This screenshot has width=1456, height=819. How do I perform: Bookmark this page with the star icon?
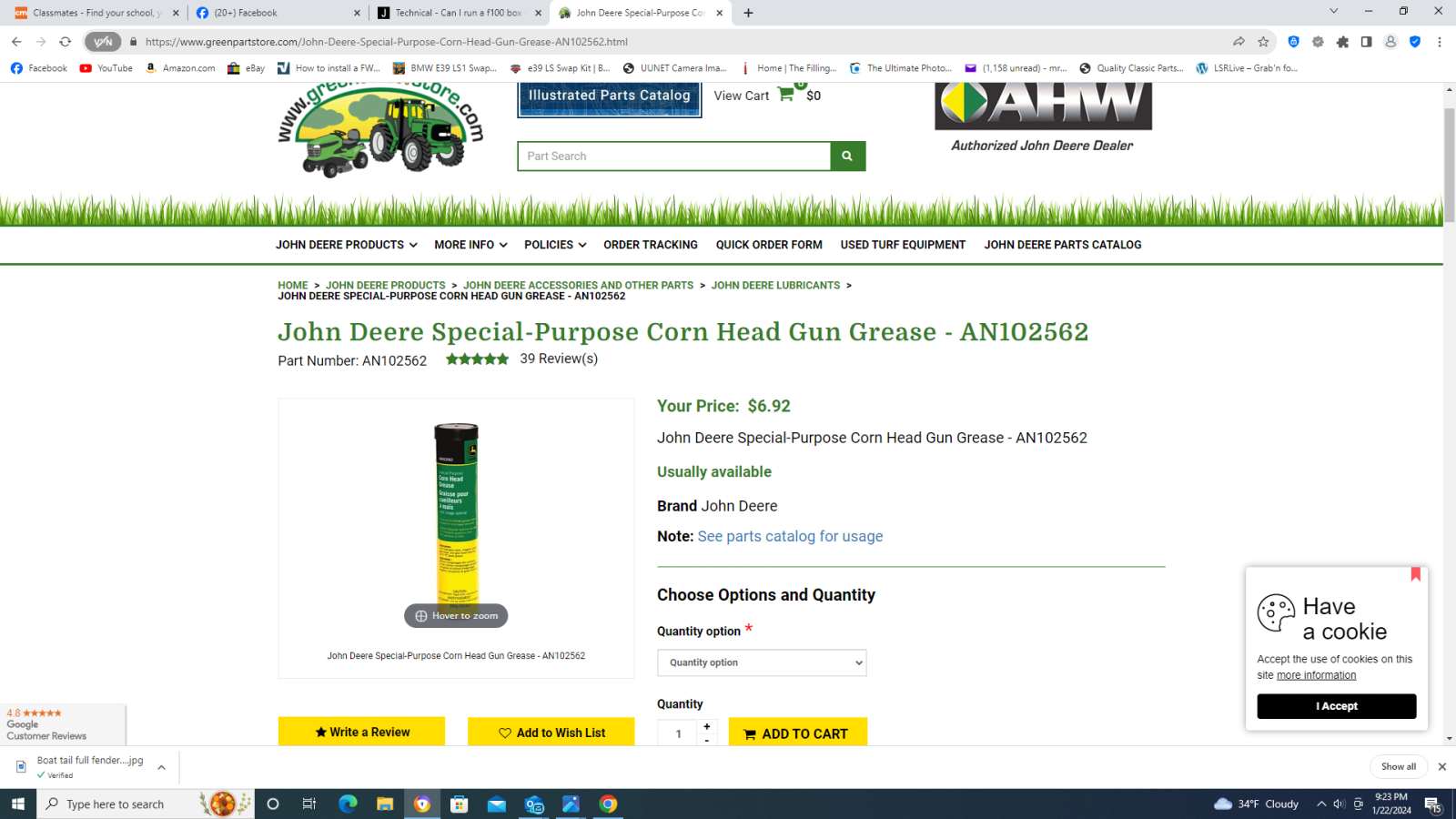1263,42
